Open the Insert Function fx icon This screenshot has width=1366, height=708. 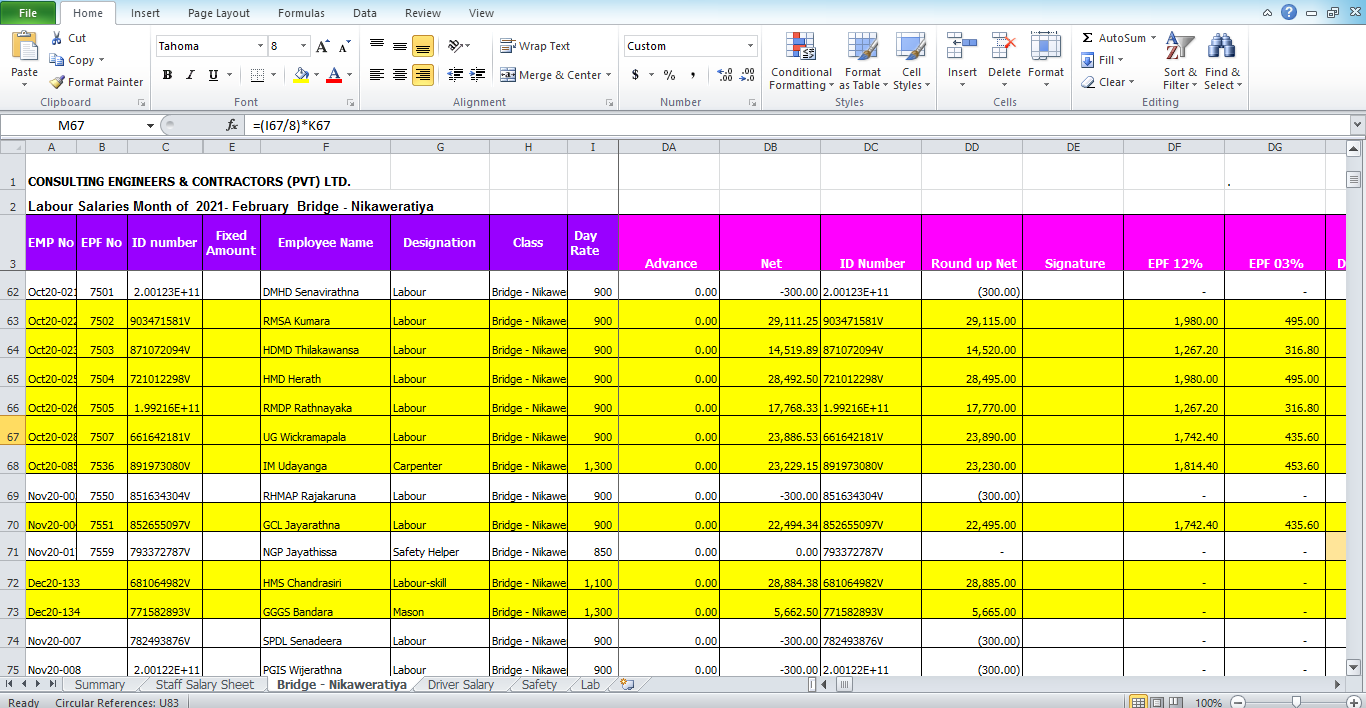click(232, 125)
